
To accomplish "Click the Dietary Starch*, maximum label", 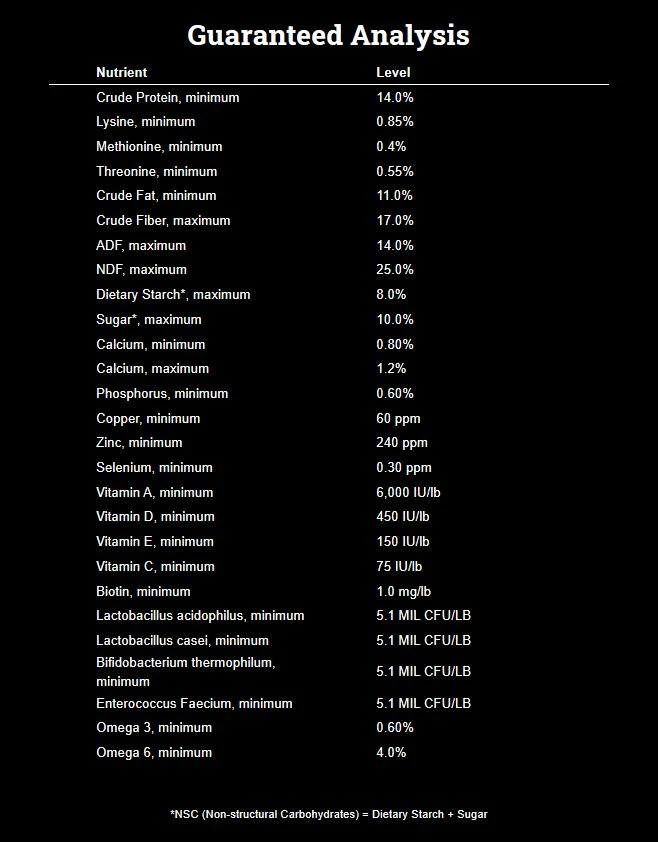I will tap(173, 294).
